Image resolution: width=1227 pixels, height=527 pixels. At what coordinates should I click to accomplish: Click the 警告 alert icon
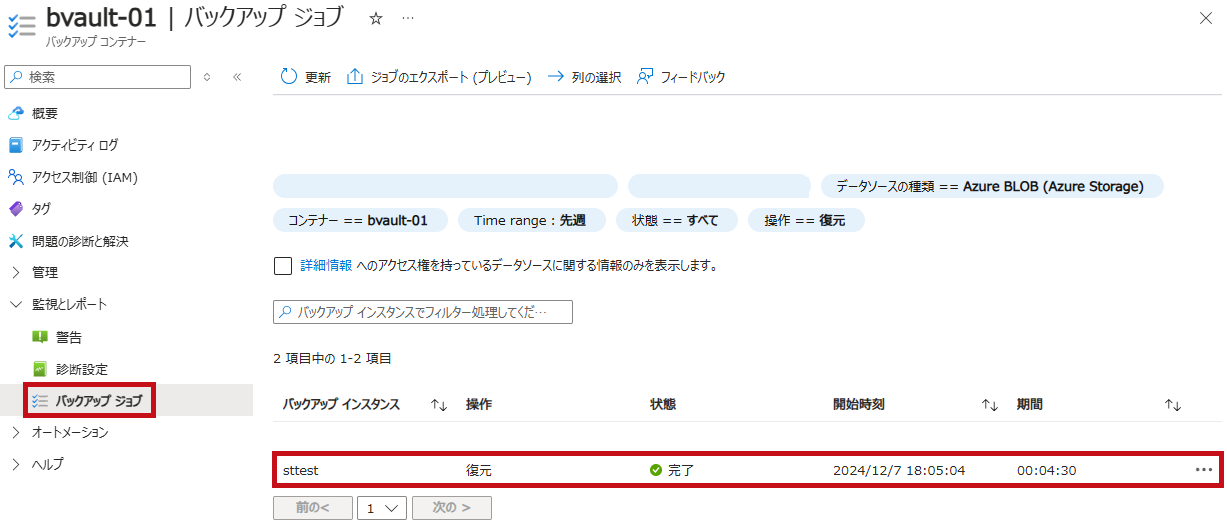(40, 337)
